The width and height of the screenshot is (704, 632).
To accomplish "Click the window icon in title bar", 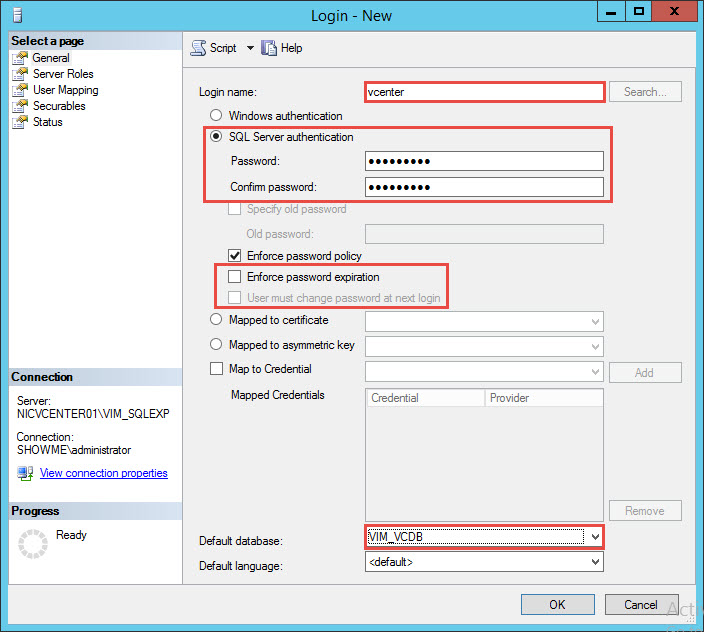I will [x=18, y=15].
